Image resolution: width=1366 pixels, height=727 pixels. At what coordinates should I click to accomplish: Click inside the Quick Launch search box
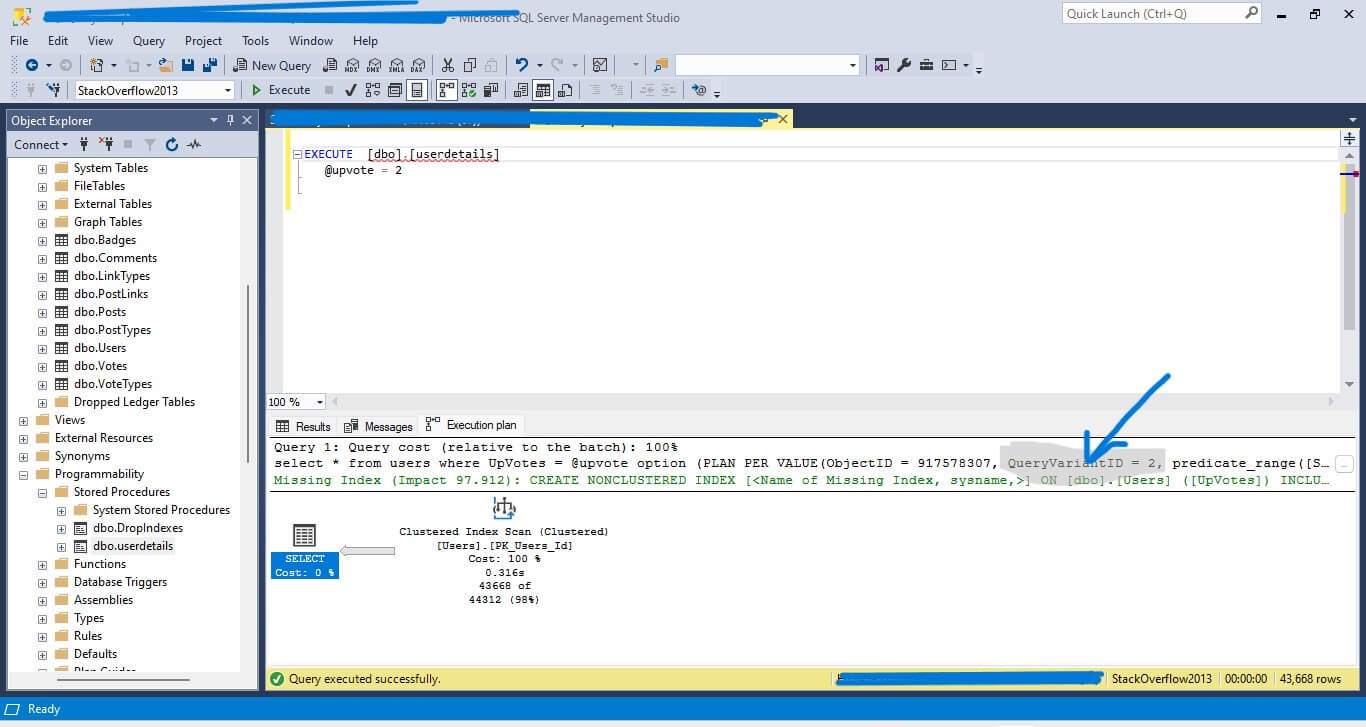[x=1150, y=14]
